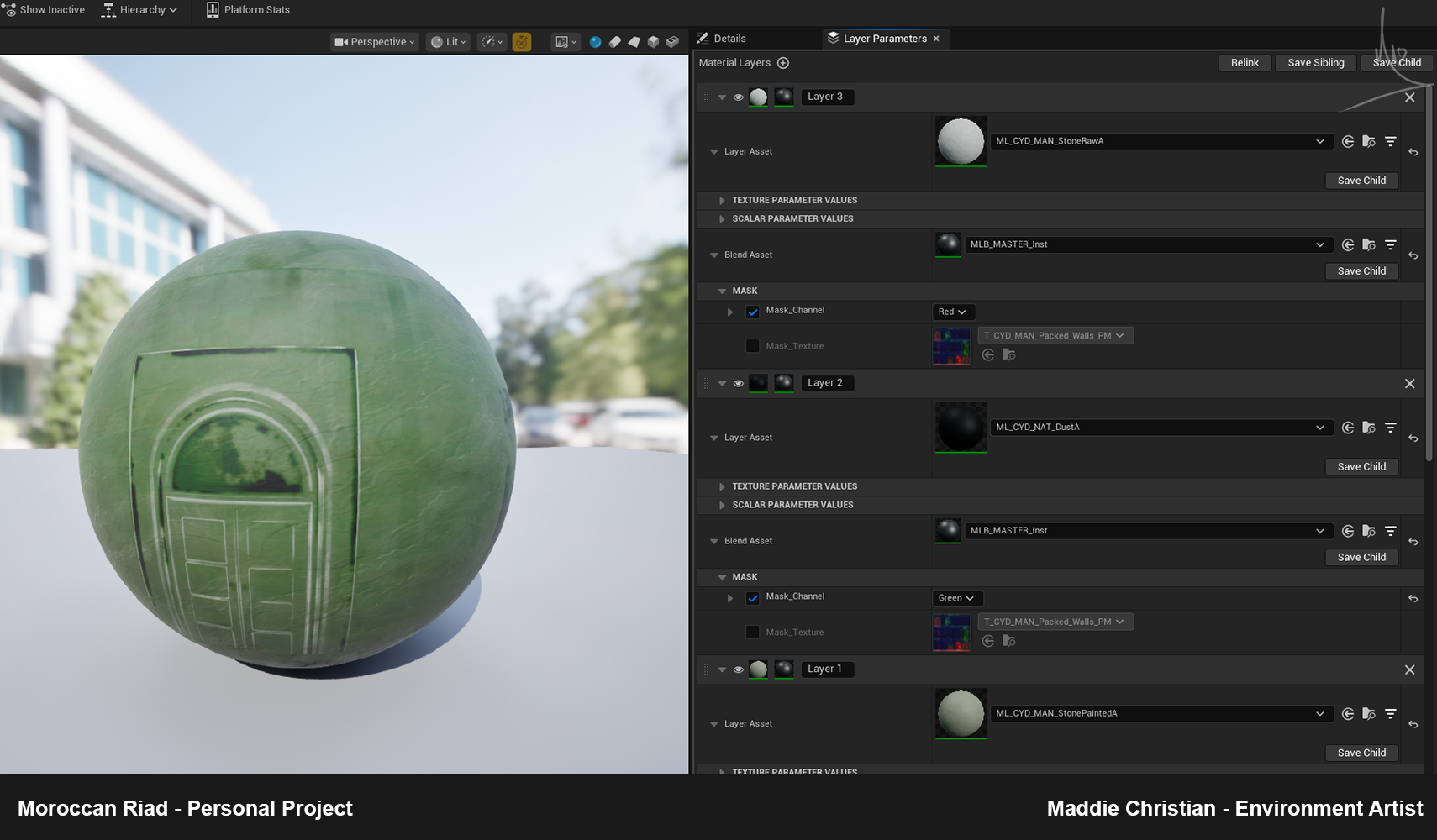Open the Green mask channel dropdown
1437x840 pixels.
tap(957, 598)
